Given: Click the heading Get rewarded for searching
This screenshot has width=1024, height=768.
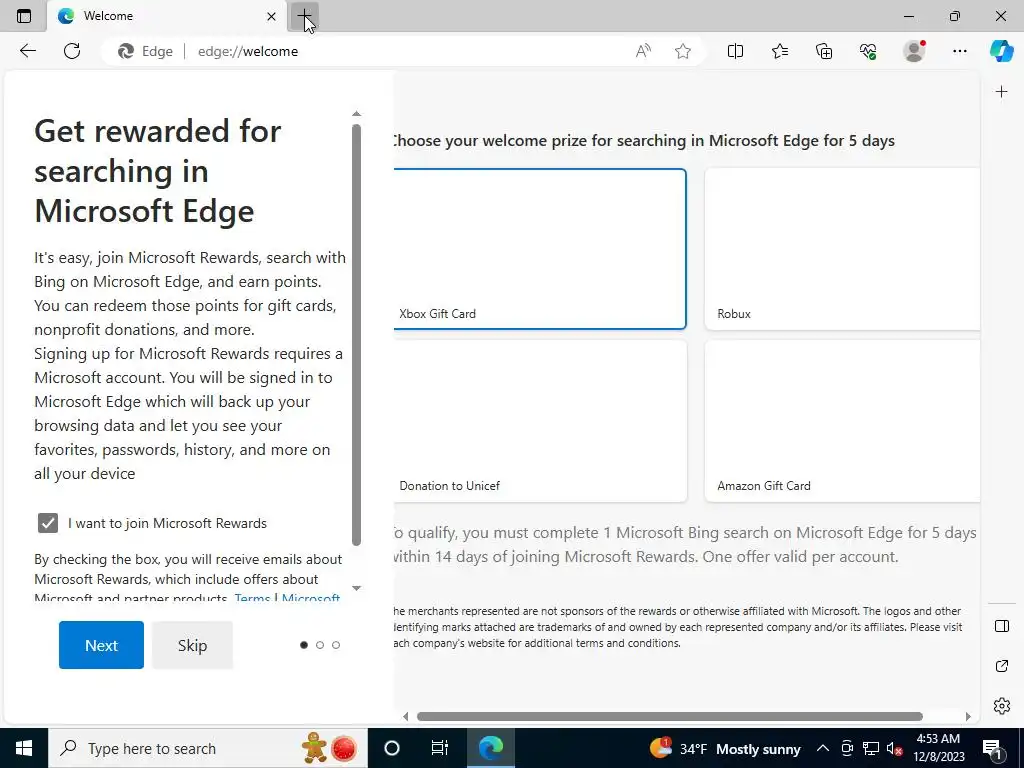Looking at the screenshot, I should [158, 171].
